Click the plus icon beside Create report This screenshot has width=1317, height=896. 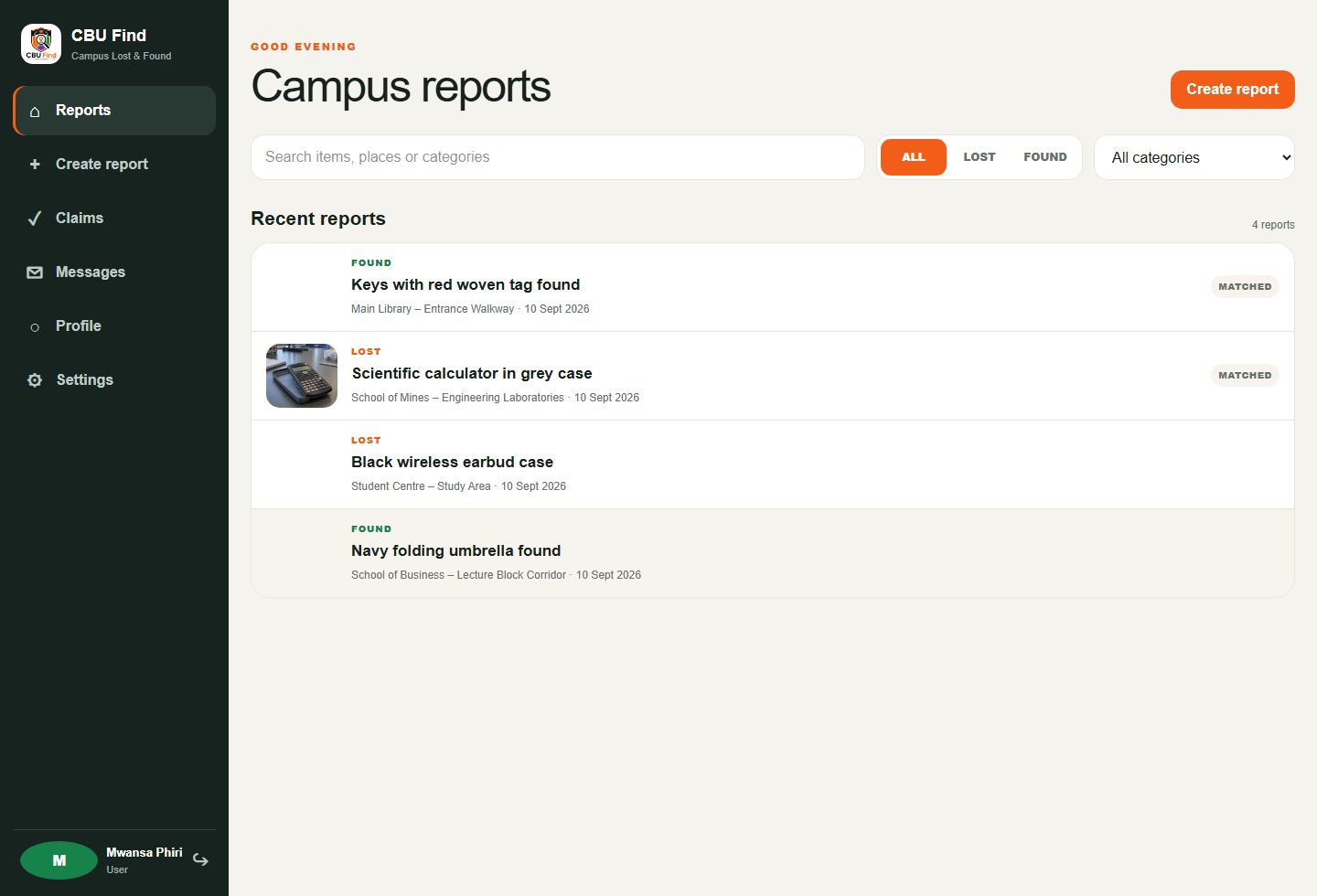(x=35, y=165)
